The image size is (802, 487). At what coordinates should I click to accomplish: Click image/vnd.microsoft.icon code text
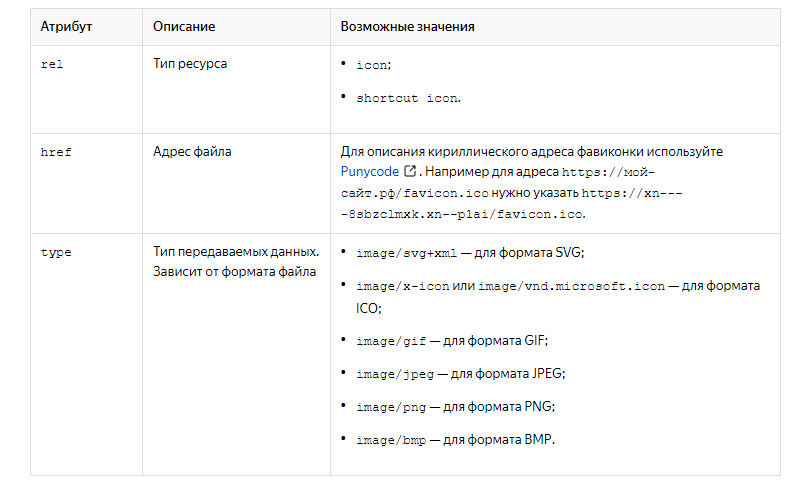coord(571,286)
